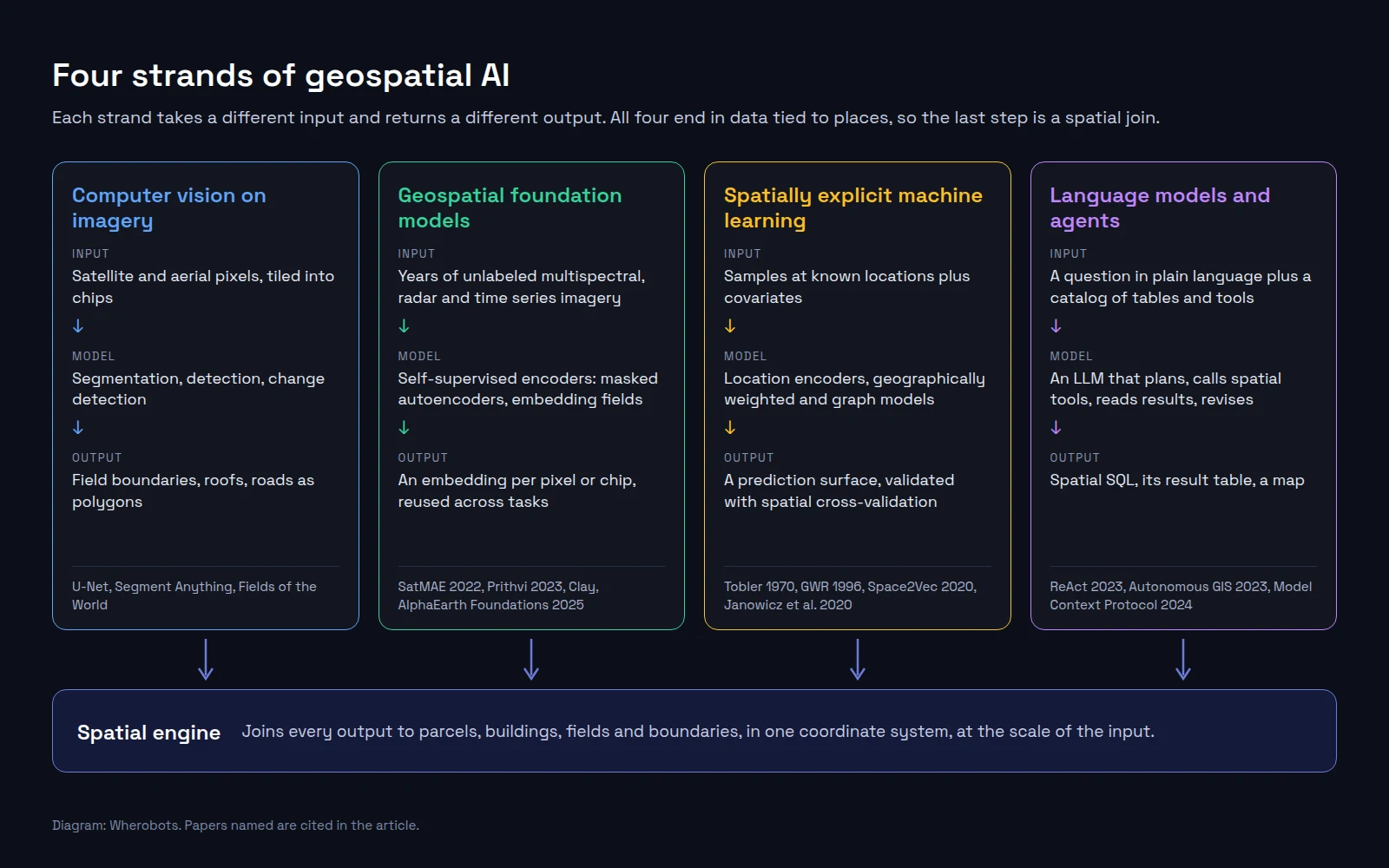Click the OUTPUT label in Spatially explicit card

tap(748, 457)
